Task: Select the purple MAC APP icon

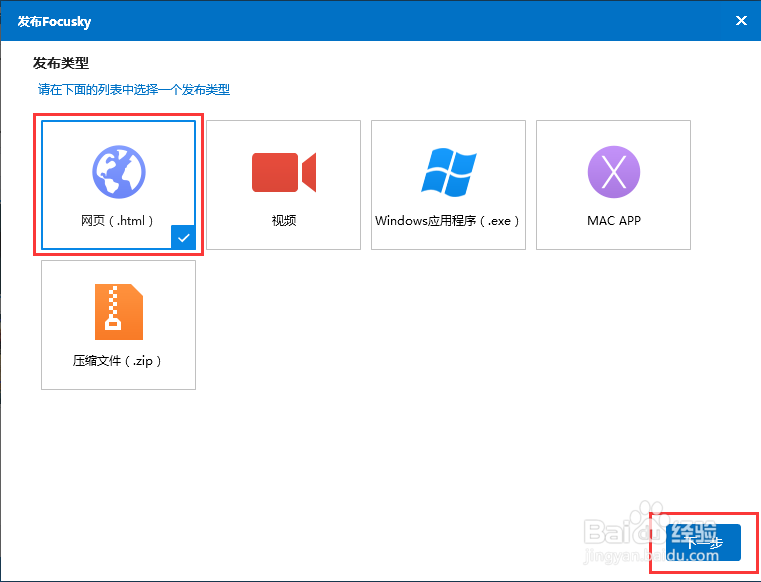Action: [x=614, y=172]
